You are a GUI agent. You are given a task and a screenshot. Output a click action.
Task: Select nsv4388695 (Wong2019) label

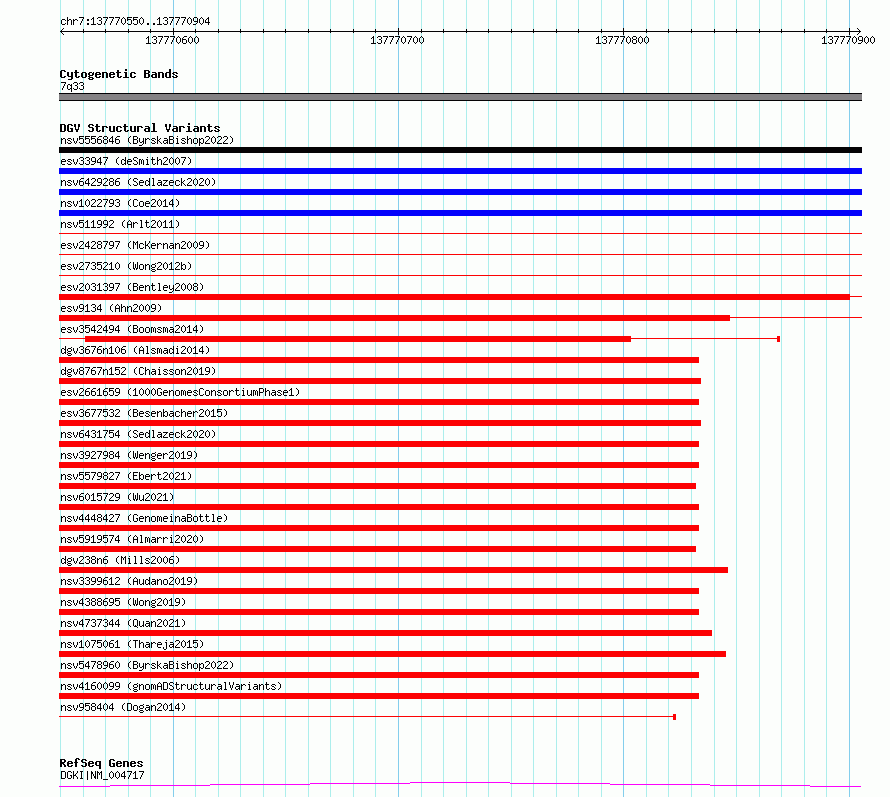tap(123, 602)
